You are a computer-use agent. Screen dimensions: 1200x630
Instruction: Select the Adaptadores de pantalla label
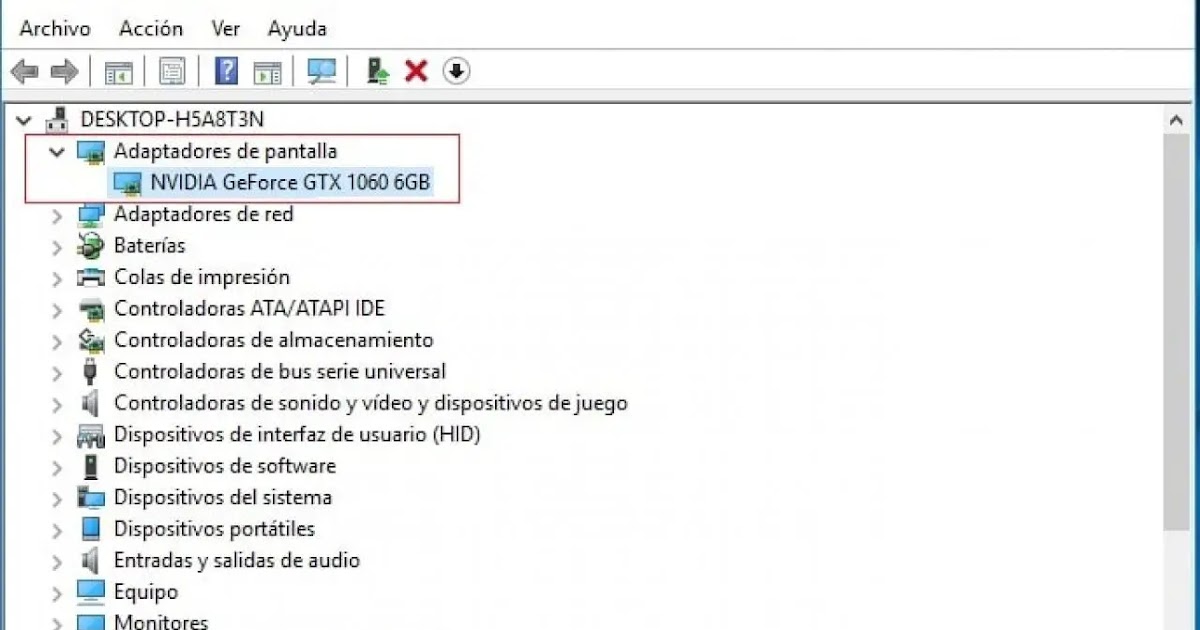[226, 151]
